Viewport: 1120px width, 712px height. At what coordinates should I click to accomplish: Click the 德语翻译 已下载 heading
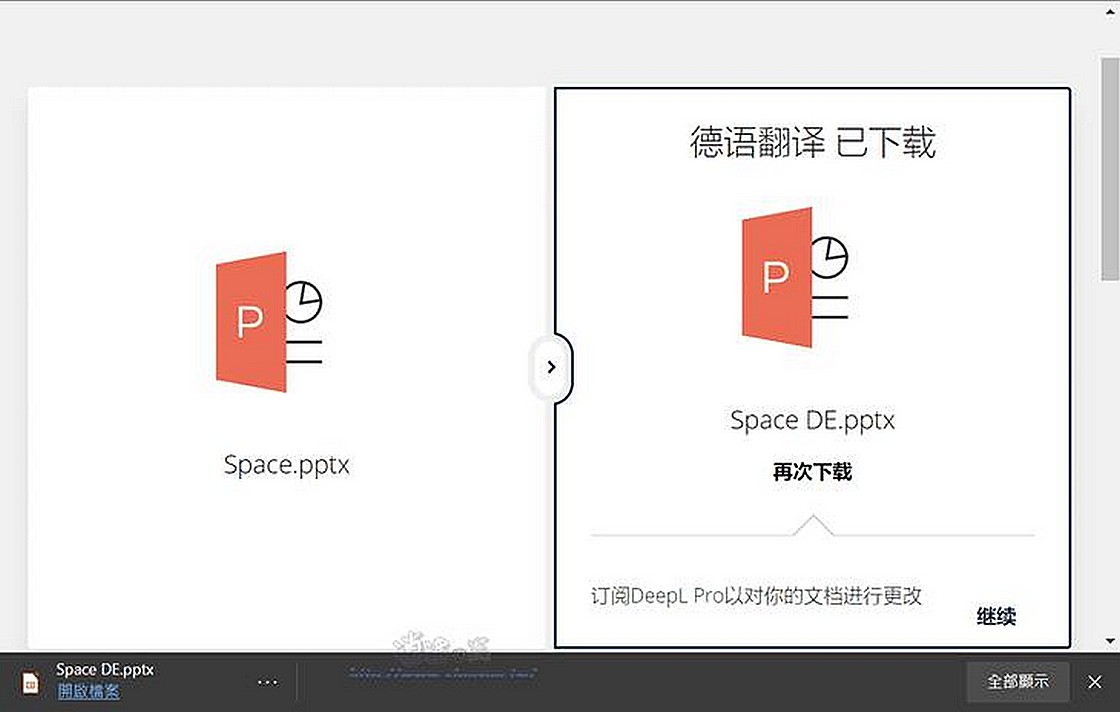[x=812, y=141]
